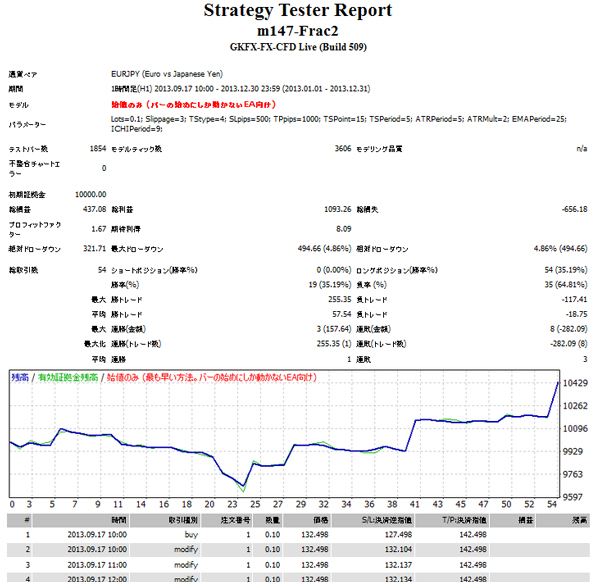Image resolution: width=600 pixels, height=582 pixels.
Task: Click the short positions value '0 (0.00%)'
Action: pyautogui.click(x=334, y=270)
